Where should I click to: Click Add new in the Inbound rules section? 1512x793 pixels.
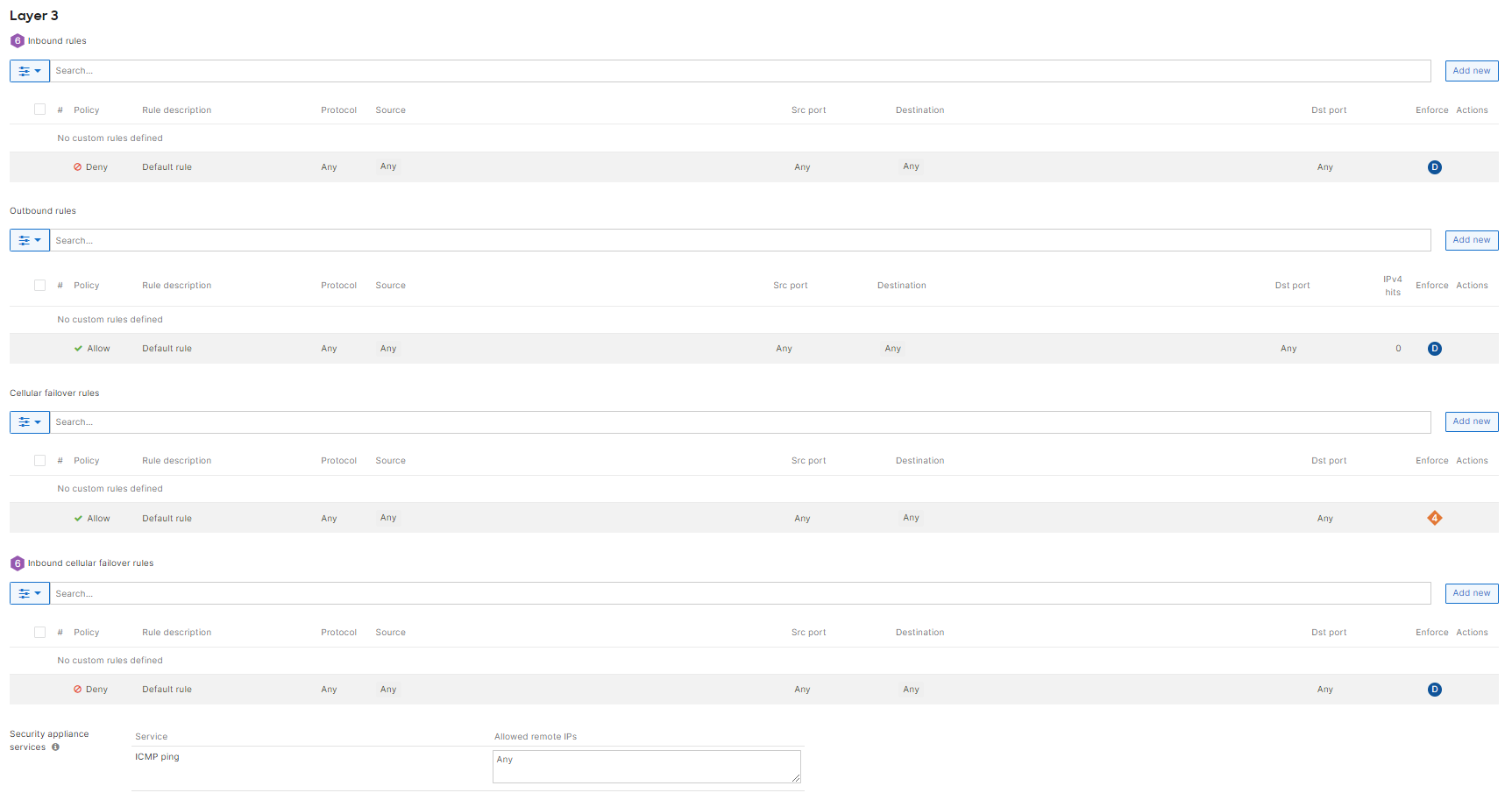pyautogui.click(x=1471, y=70)
